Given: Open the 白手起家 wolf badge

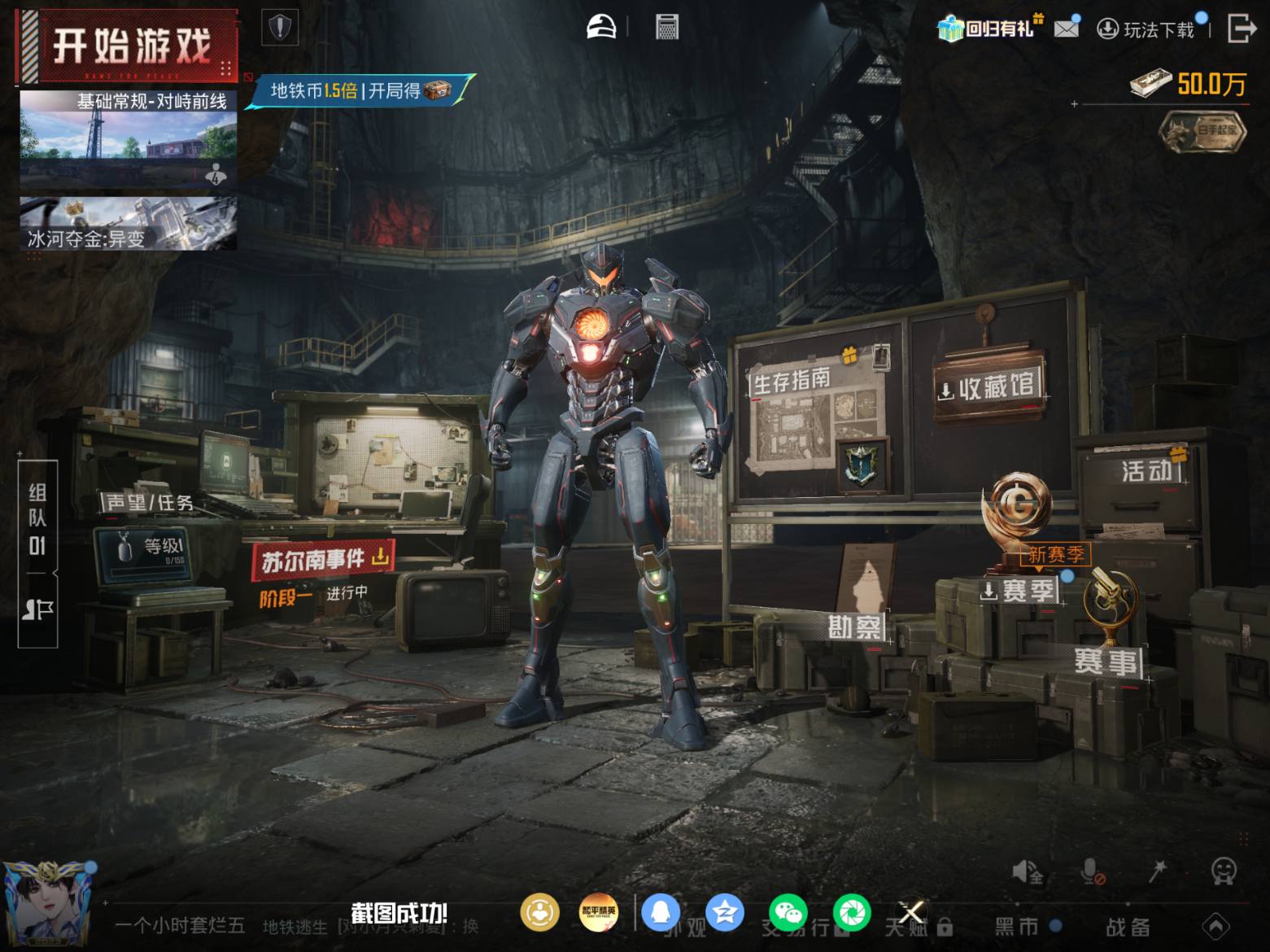Looking at the screenshot, I should click(x=1203, y=131).
